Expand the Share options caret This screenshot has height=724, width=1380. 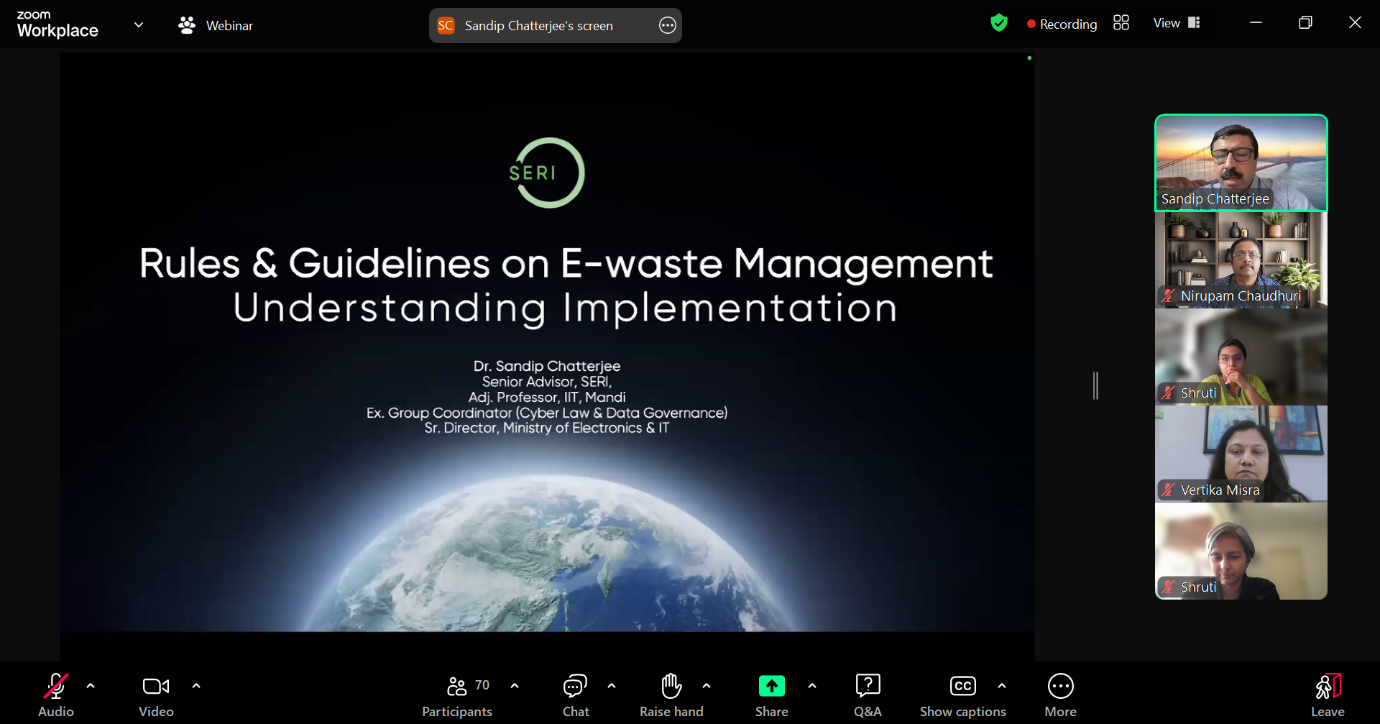(812, 686)
